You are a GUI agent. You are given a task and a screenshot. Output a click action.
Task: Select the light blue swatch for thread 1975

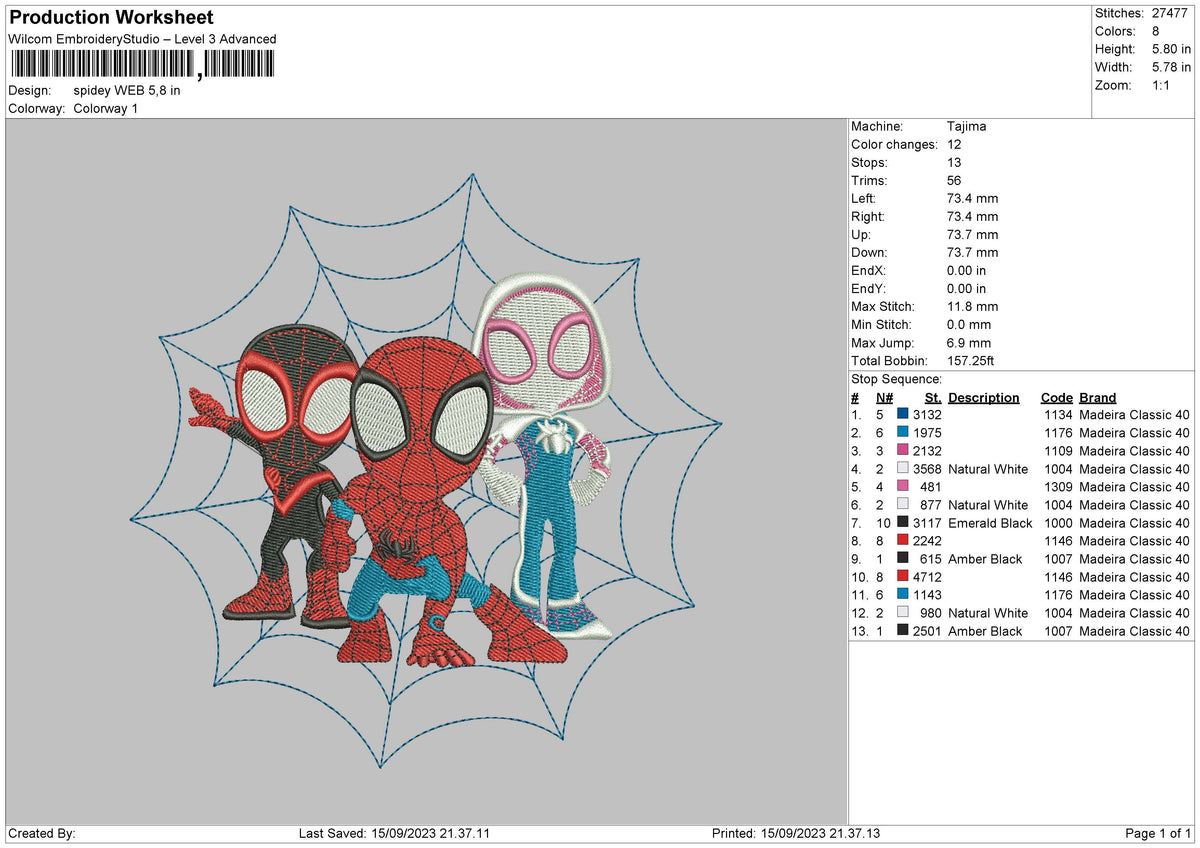pos(901,432)
